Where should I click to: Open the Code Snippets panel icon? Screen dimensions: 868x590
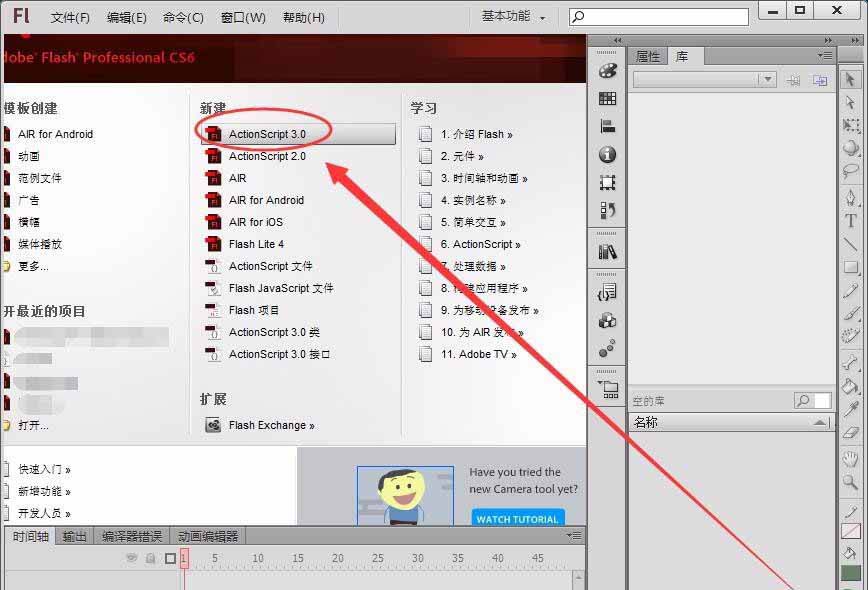(607, 292)
